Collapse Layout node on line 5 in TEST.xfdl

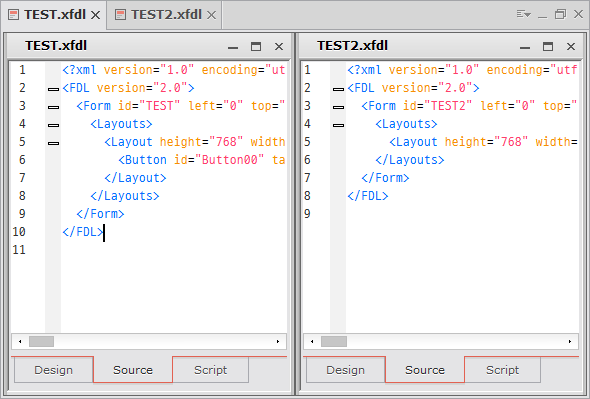tap(53, 143)
